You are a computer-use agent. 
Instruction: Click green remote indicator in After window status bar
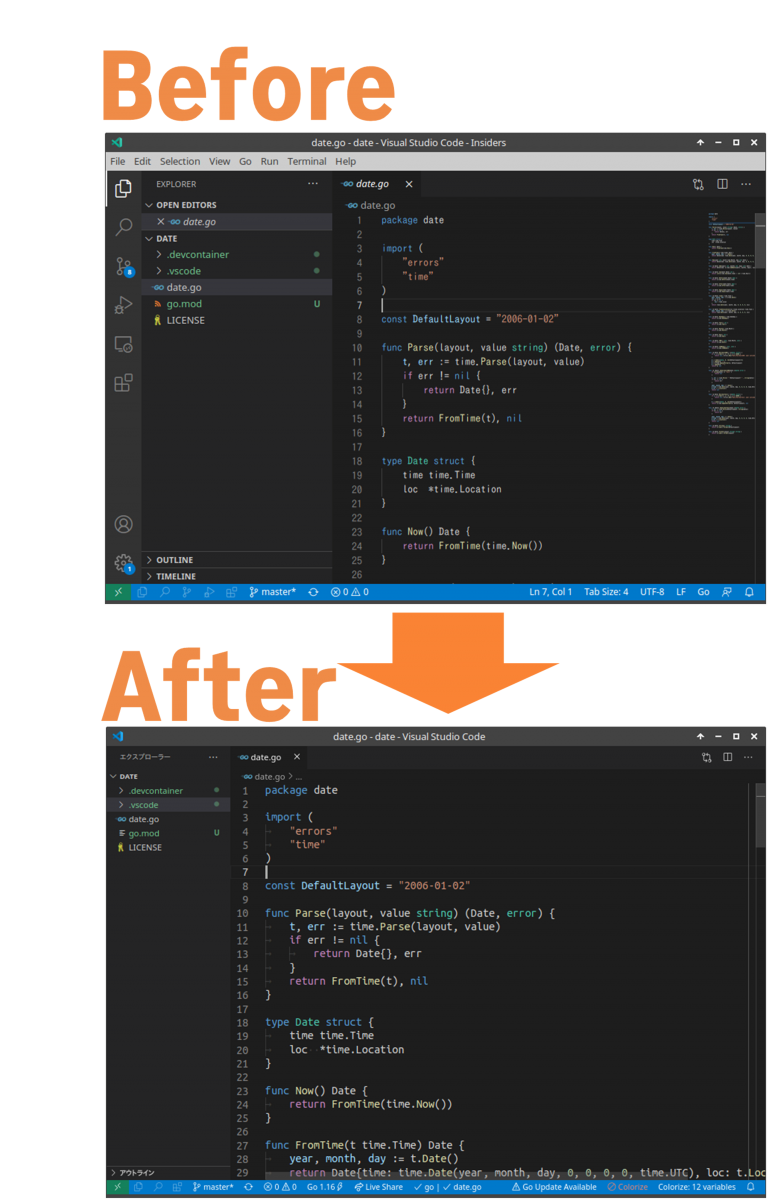click(117, 1187)
